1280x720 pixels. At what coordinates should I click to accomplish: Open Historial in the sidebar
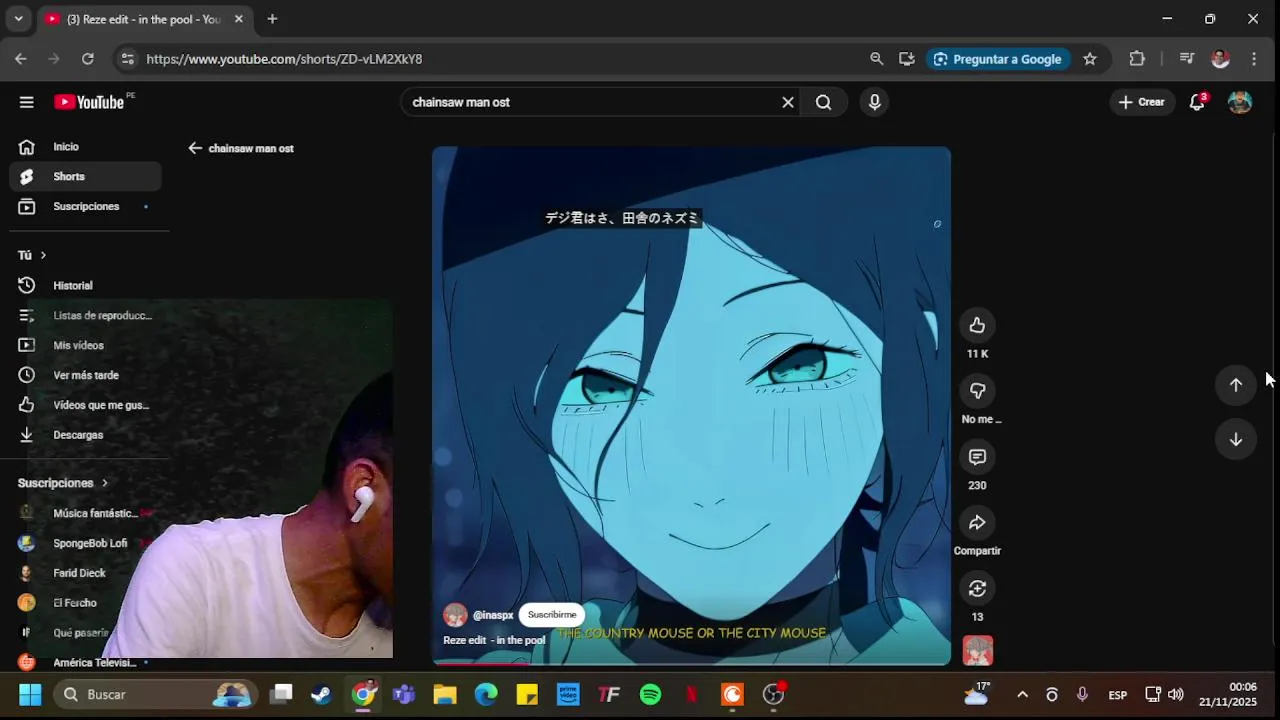(85, 286)
